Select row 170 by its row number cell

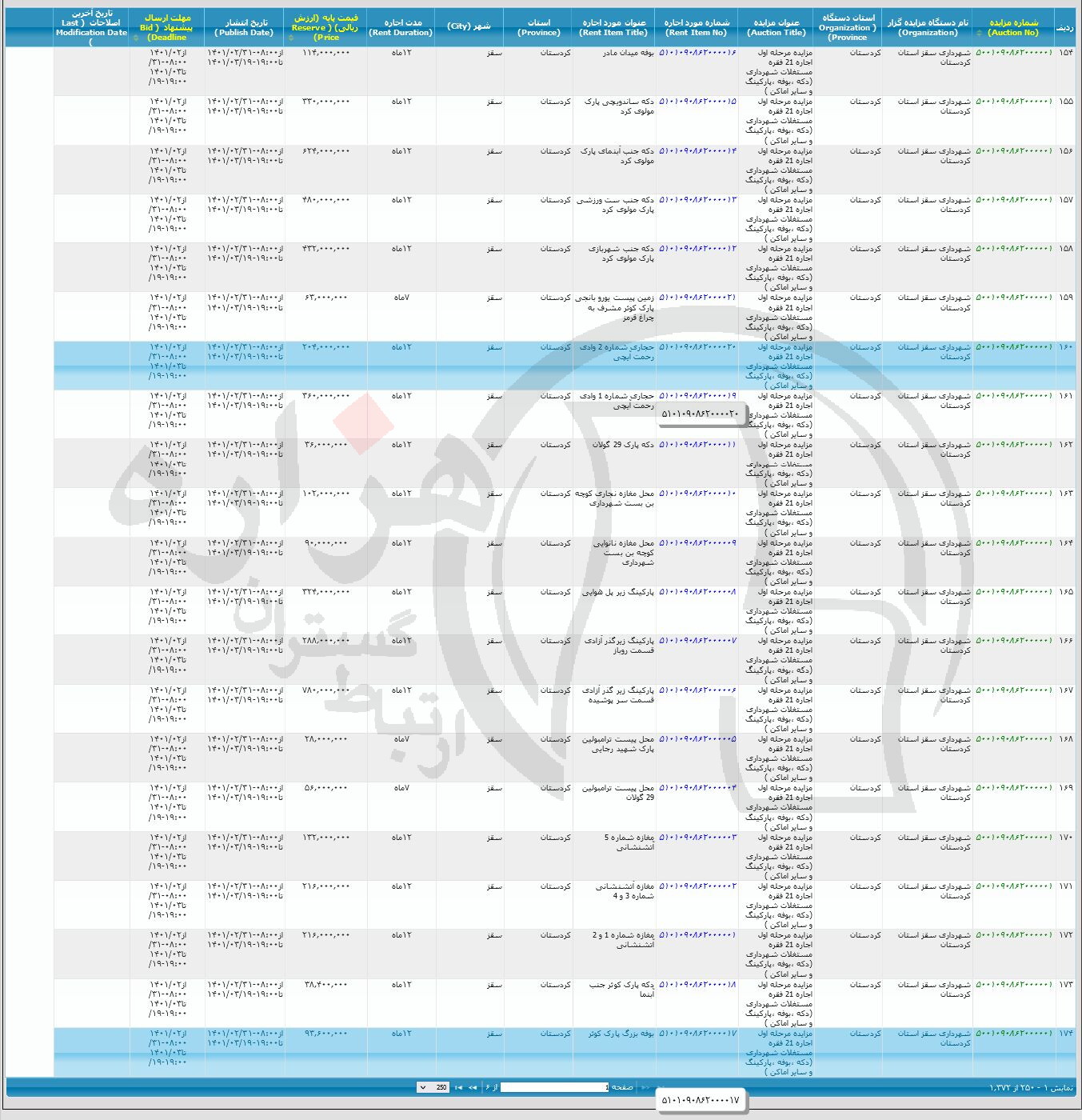(1065, 838)
